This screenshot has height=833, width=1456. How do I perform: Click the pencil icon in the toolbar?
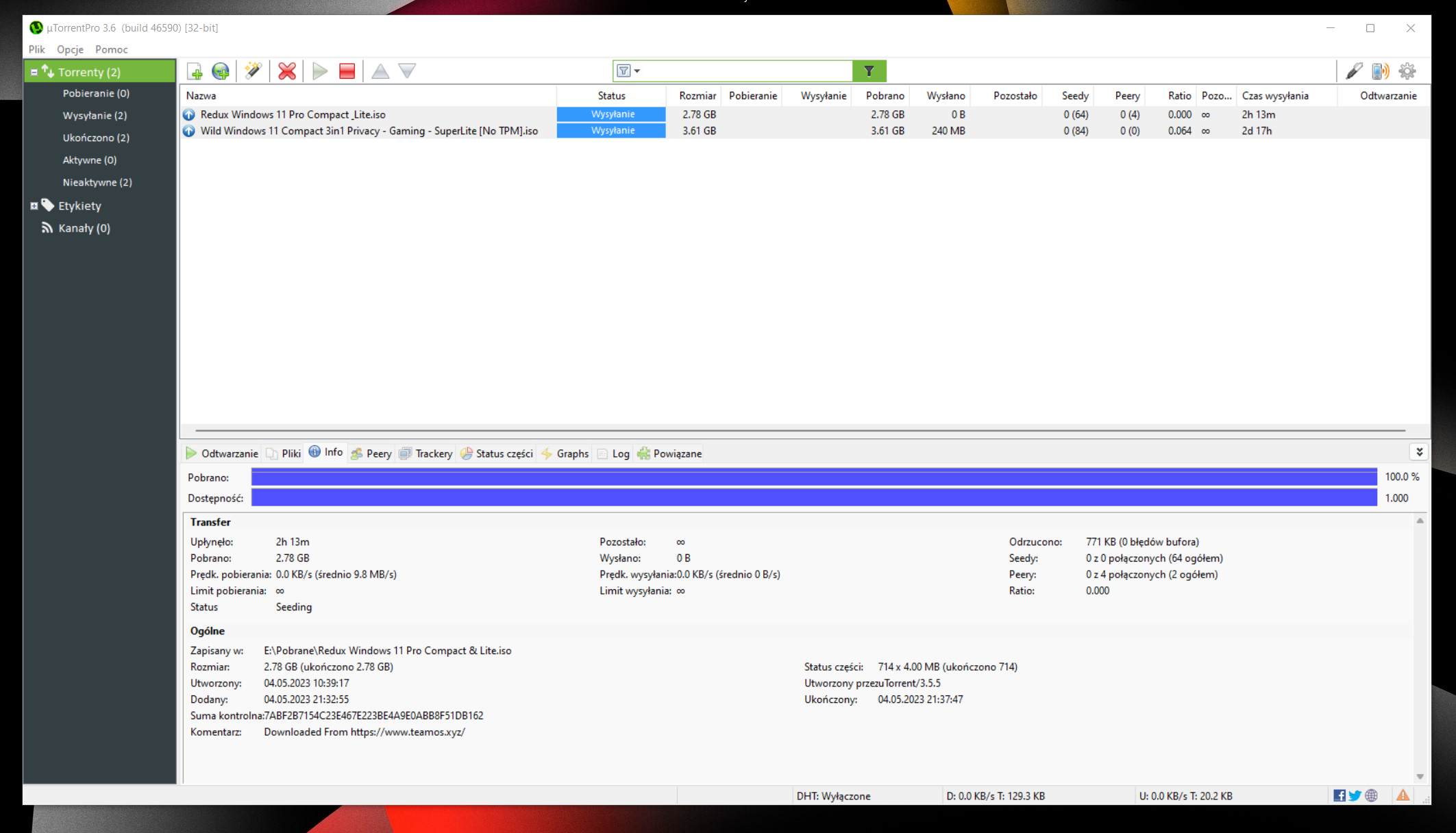coord(1354,71)
